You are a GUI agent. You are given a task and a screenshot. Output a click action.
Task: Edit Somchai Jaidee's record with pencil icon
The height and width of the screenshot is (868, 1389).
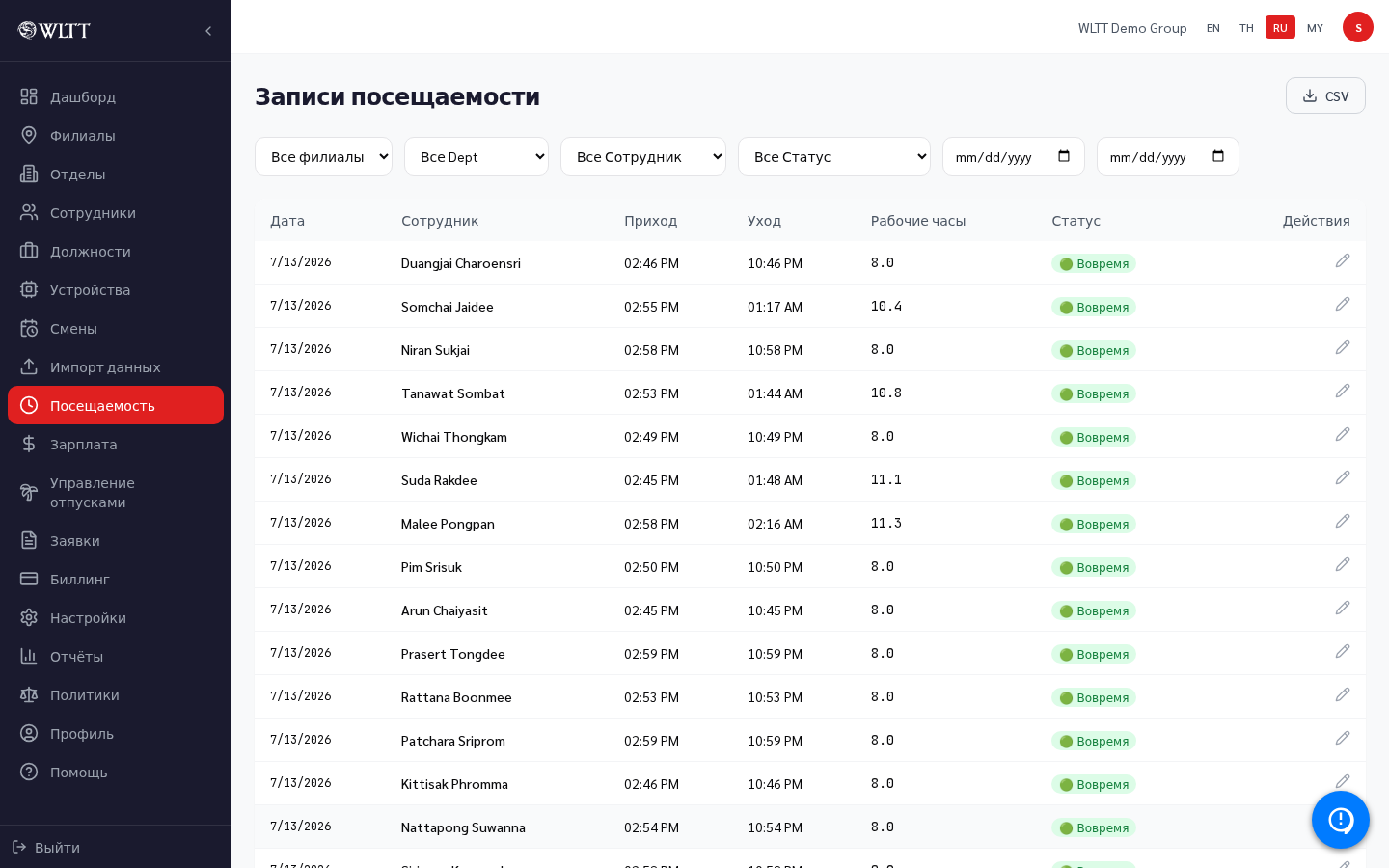point(1343,304)
